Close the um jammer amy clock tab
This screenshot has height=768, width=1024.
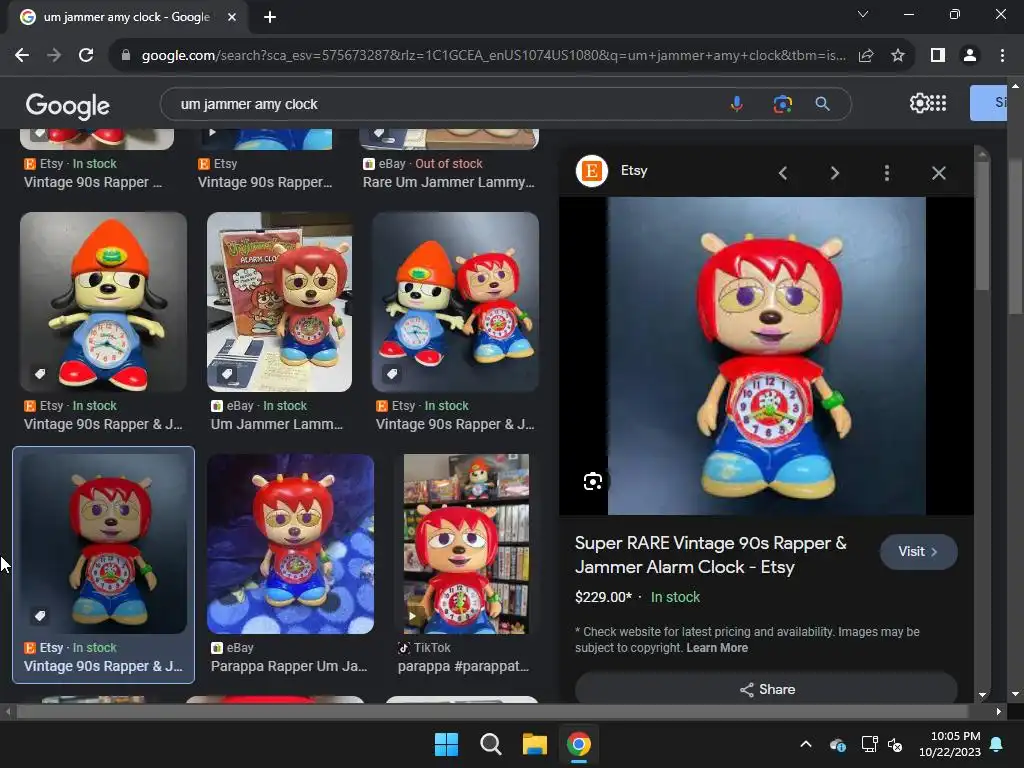(232, 17)
